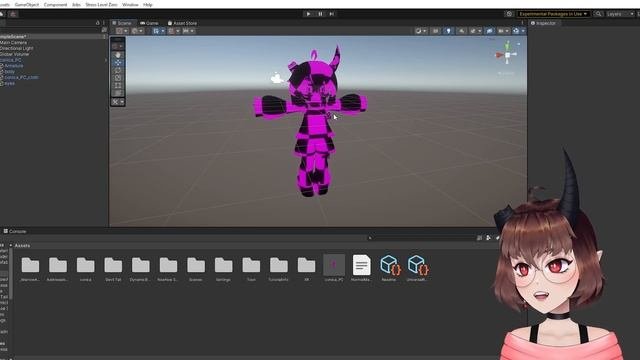Open the Window menu
Viewport: 640px width, 360px height.
click(130, 5)
